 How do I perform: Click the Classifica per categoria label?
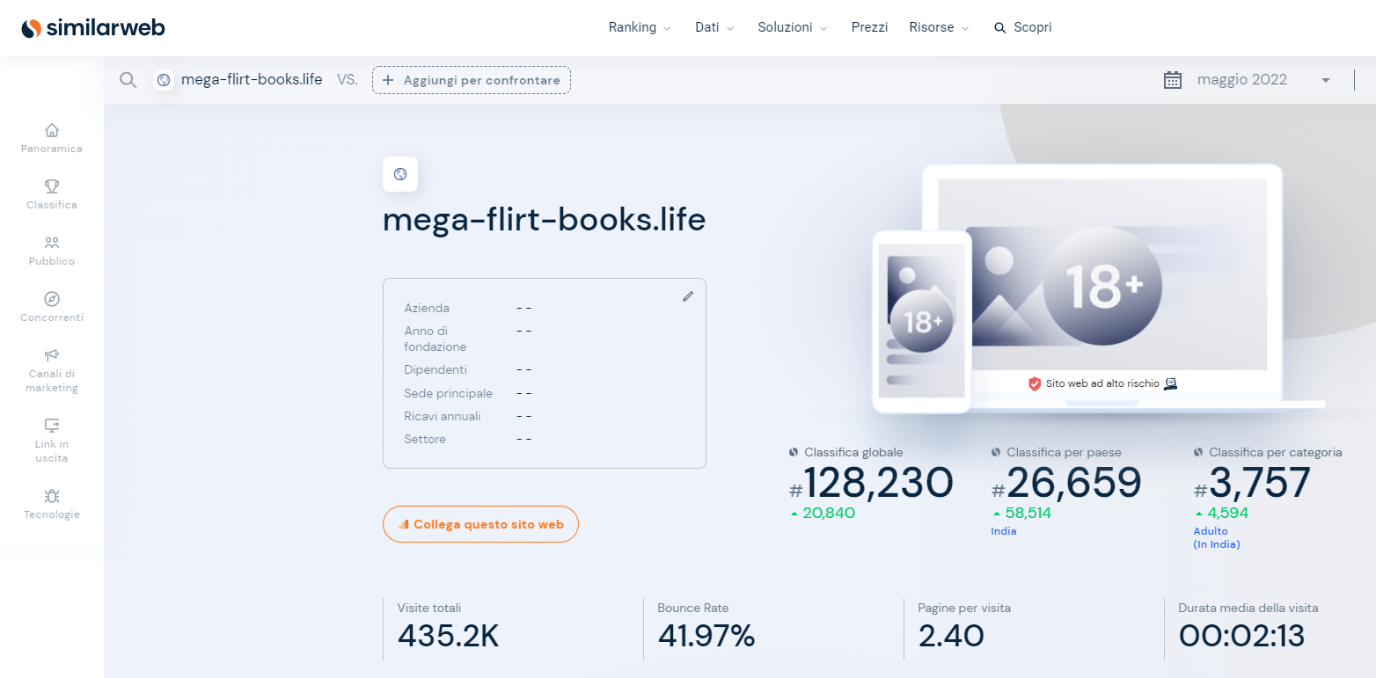click(x=1275, y=452)
